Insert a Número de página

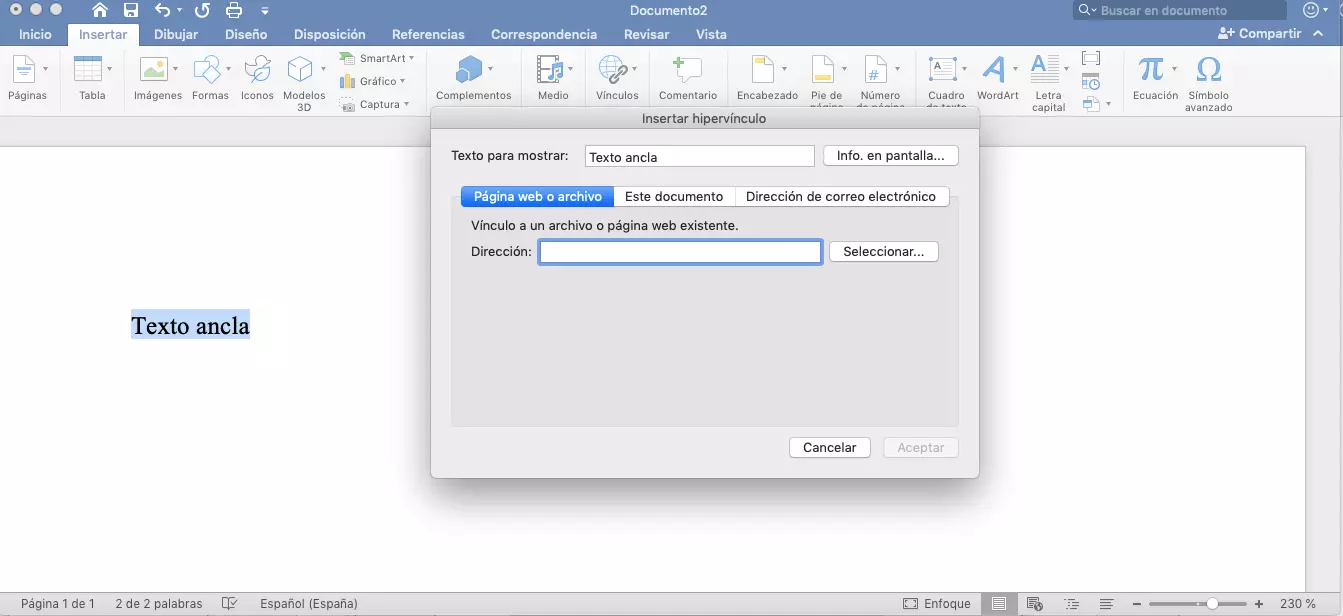[875, 69]
